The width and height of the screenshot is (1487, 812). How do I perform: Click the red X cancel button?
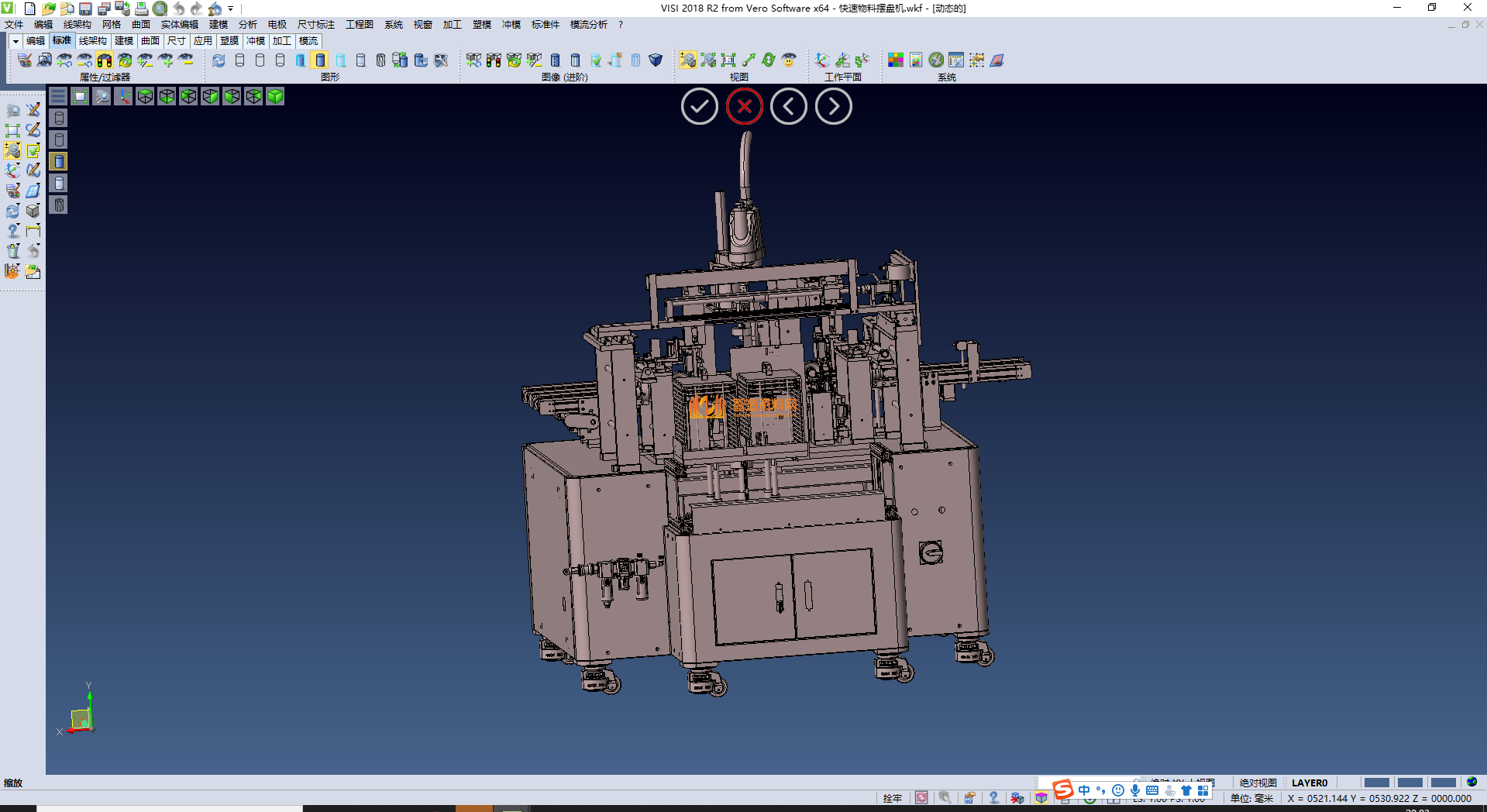pyautogui.click(x=744, y=107)
